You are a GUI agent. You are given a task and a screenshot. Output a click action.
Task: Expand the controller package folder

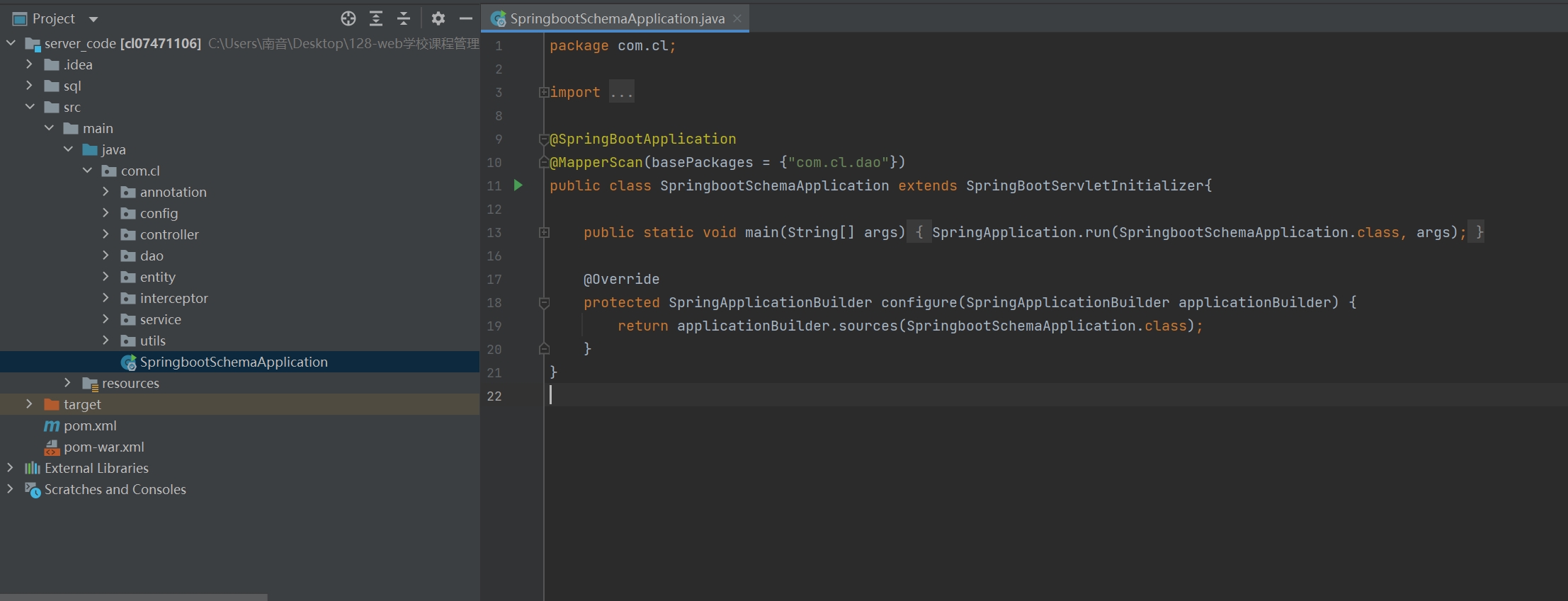point(106,234)
